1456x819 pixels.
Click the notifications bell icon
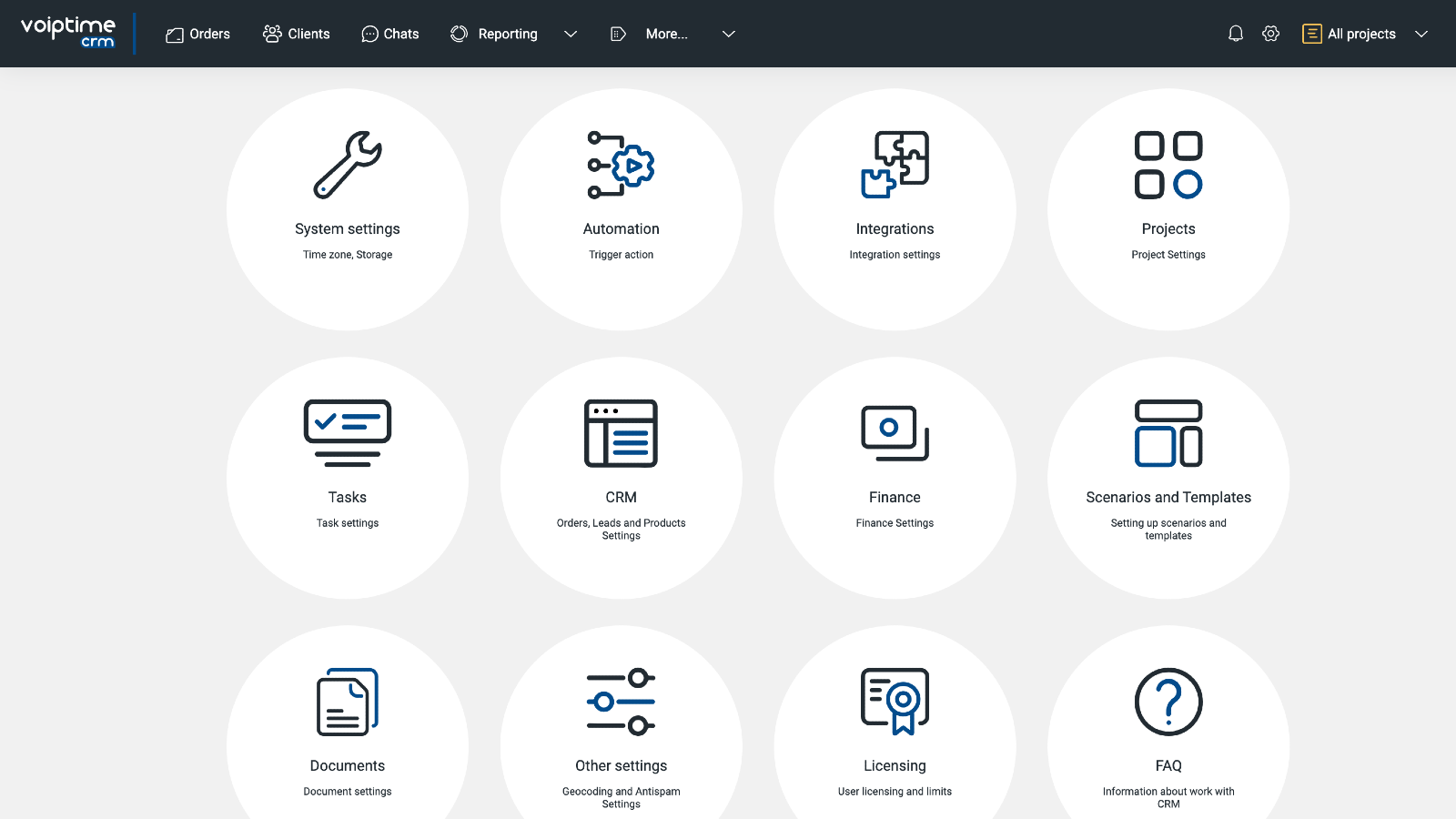point(1235,34)
